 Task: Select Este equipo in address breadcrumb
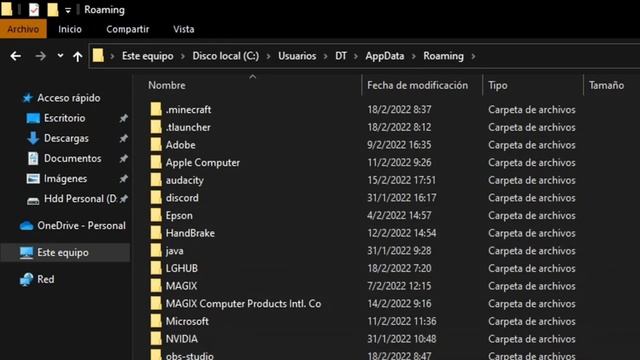[147, 56]
